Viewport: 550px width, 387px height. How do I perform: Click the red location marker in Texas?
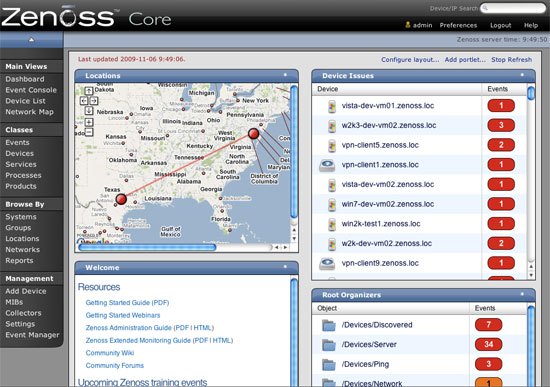click(x=121, y=199)
